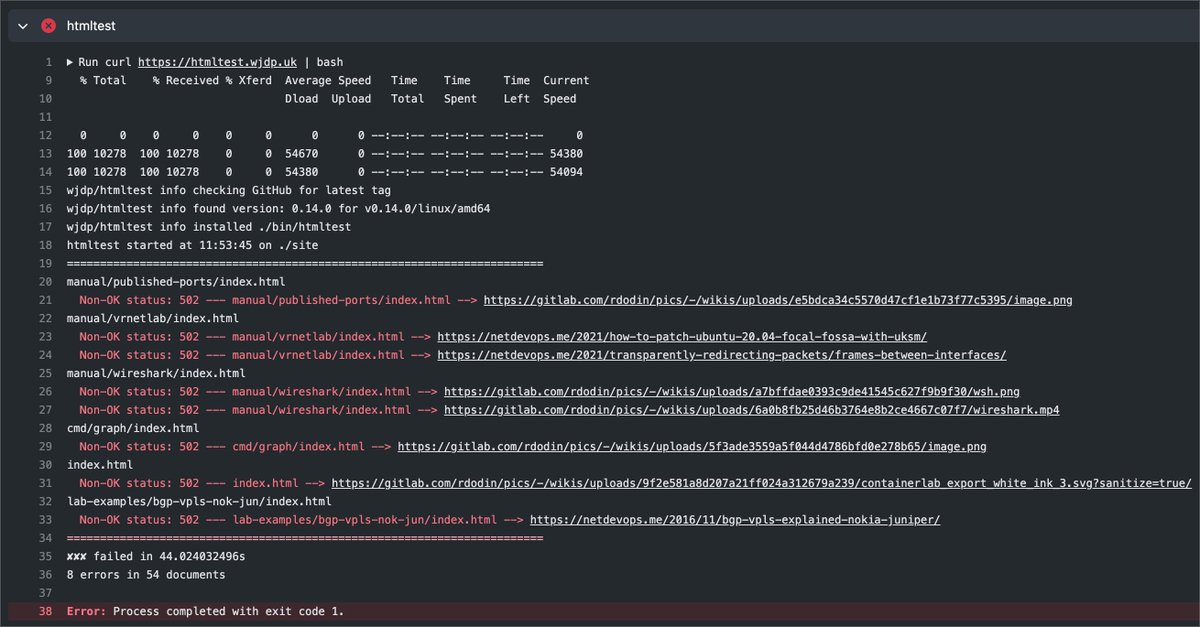Click the red failed status icon
1200x627 pixels.
click(48, 26)
